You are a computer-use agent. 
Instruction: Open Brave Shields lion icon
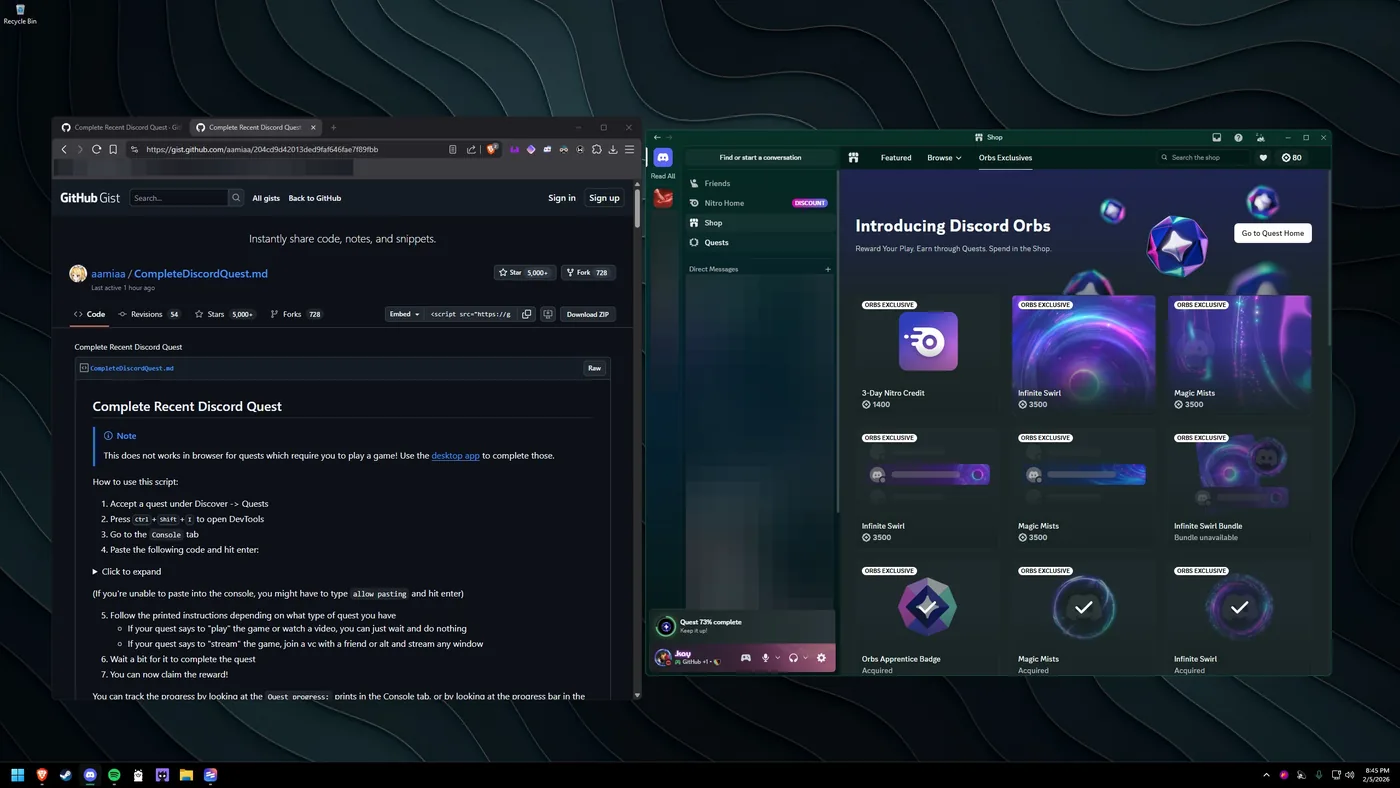click(x=492, y=149)
